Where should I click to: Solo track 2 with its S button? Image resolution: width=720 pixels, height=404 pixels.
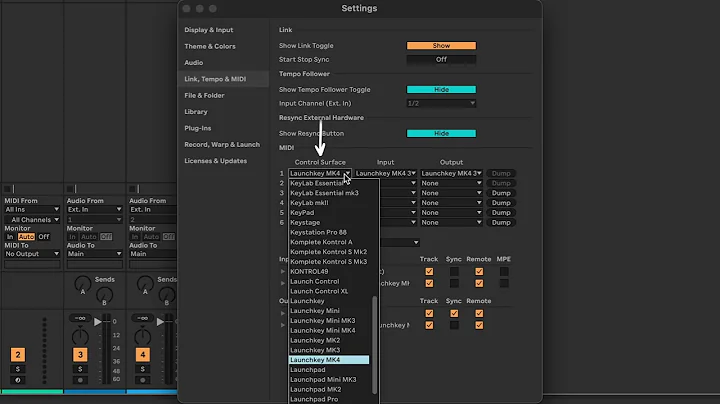pos(18,369)
